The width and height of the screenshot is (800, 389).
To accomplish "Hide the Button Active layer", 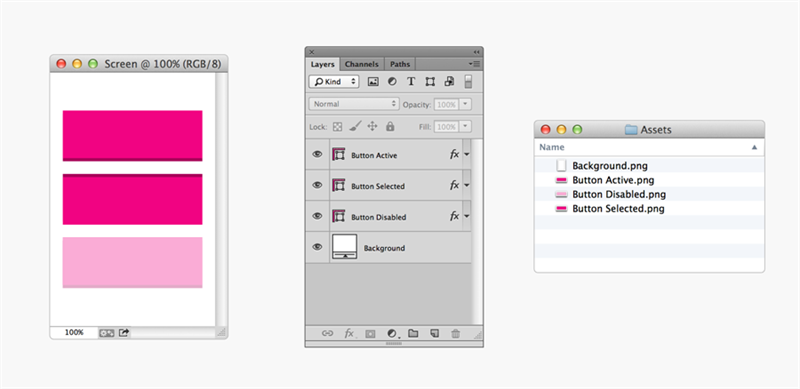I will point(317,154).
